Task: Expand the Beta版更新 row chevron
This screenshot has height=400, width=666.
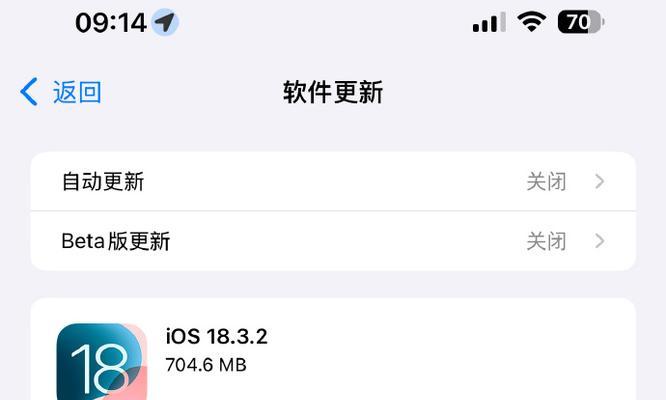Action: pyautogui.click(x=600, y=241)
